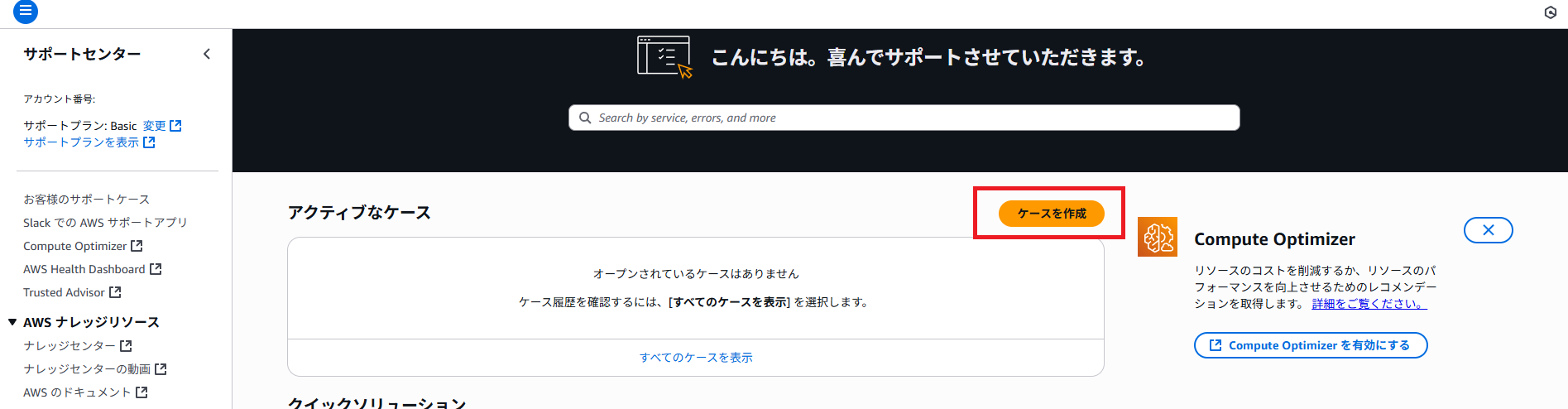Click the search box for services and errors
The width and height of the screenshot is (1568, 409).
coord(904,118)
